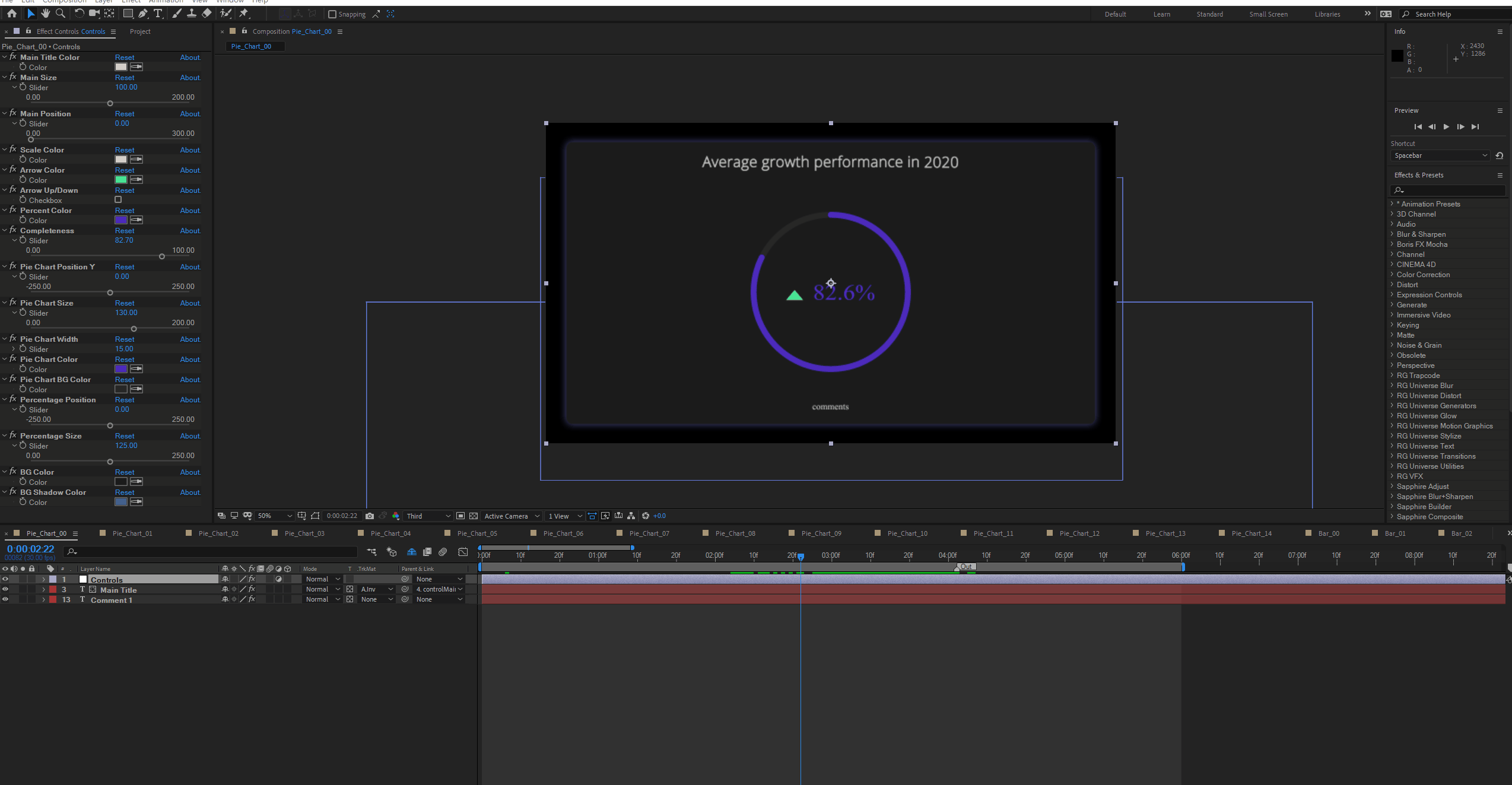1512x785 pixels.
Task: Open the Pie_Chart_05 timeline tab
Action: (477, 533)
